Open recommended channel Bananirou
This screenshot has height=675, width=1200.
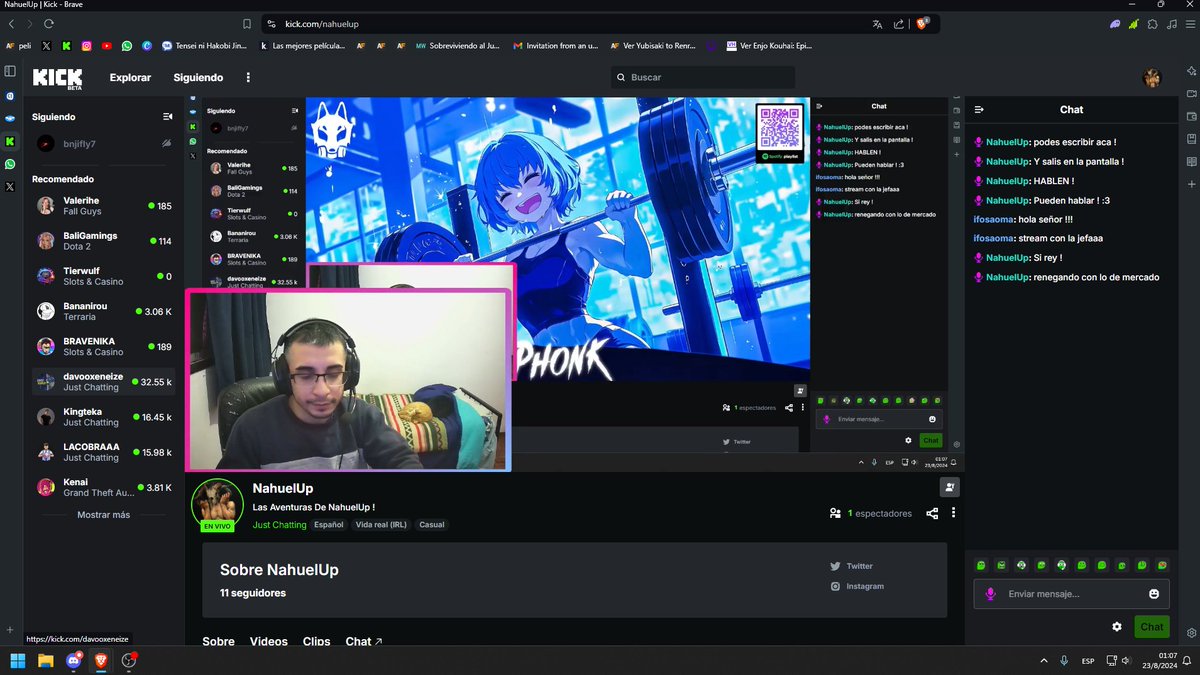[x=104, y=311]
